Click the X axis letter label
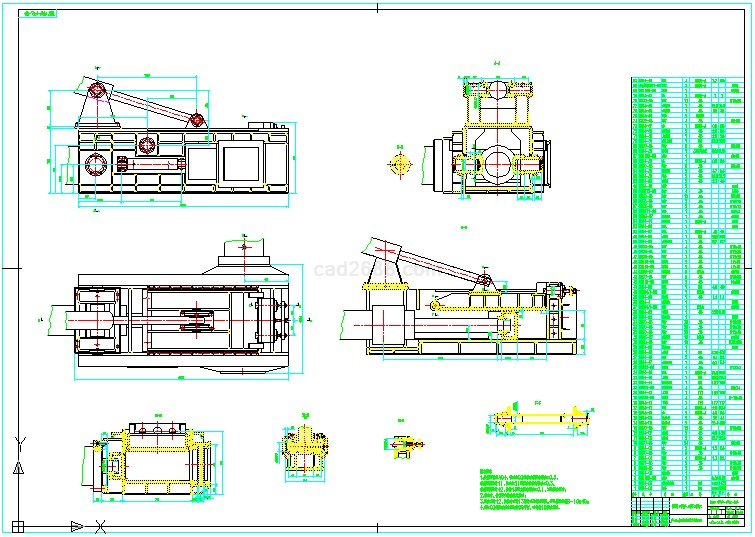The width and height of the screenshot is (755, 537). tap(99, 525)
